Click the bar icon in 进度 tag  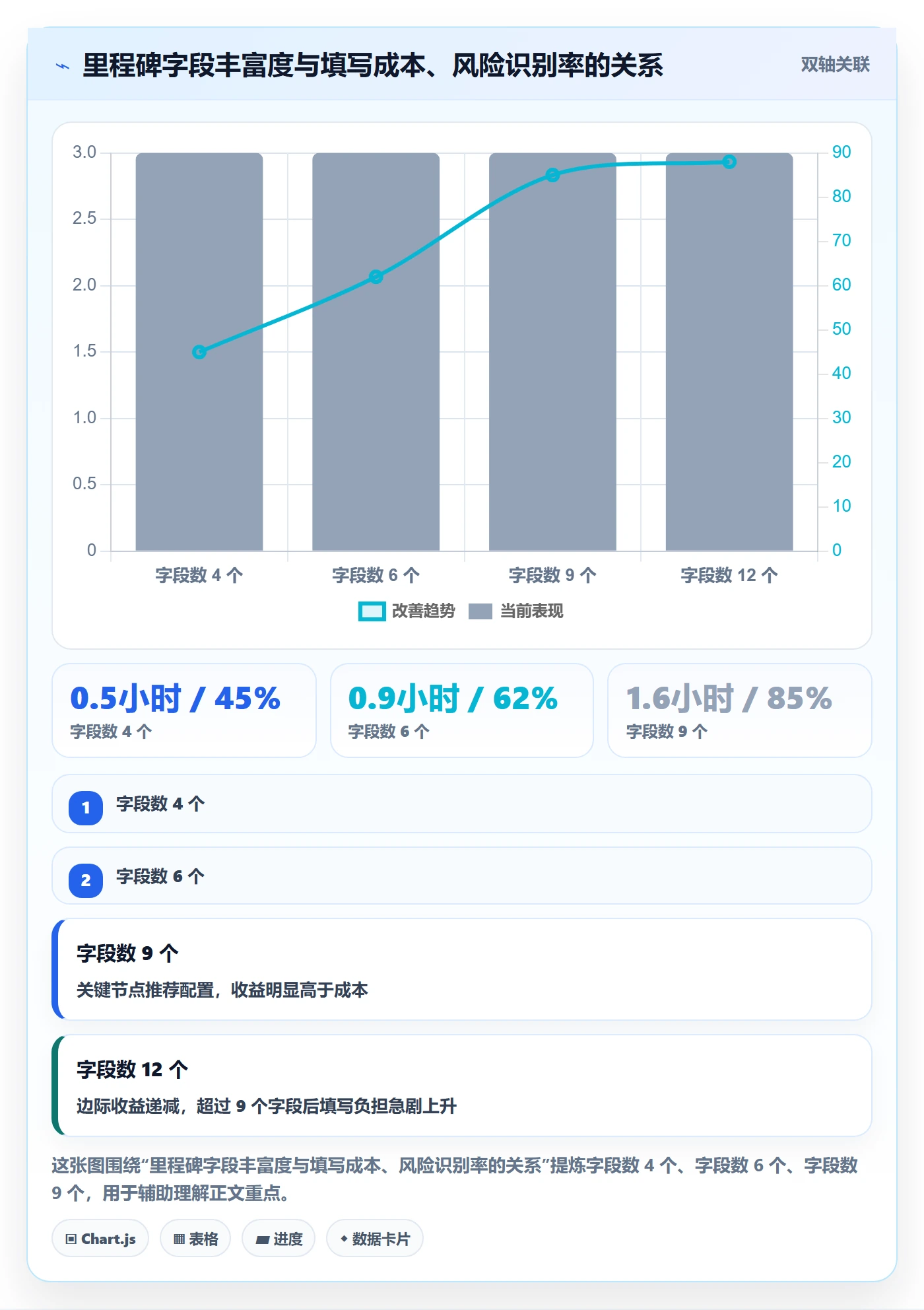[x=262, y=1240]
